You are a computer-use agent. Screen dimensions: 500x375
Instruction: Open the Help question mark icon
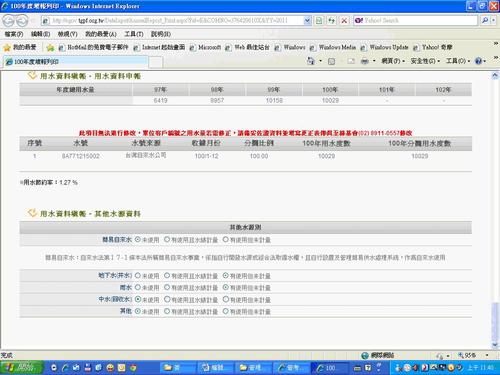(478, 61)
